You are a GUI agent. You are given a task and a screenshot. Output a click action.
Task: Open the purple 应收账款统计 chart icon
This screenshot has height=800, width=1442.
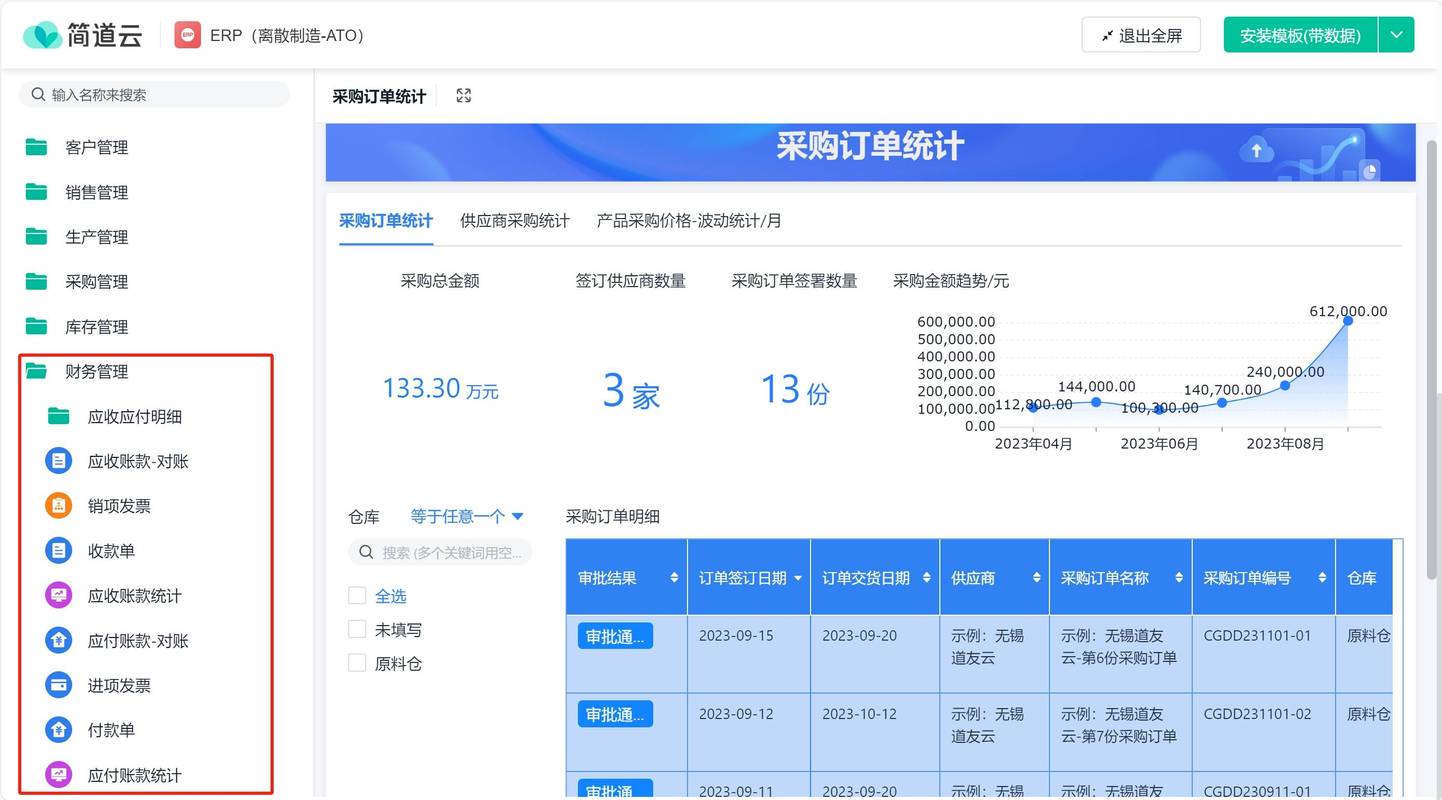[59, 596]
